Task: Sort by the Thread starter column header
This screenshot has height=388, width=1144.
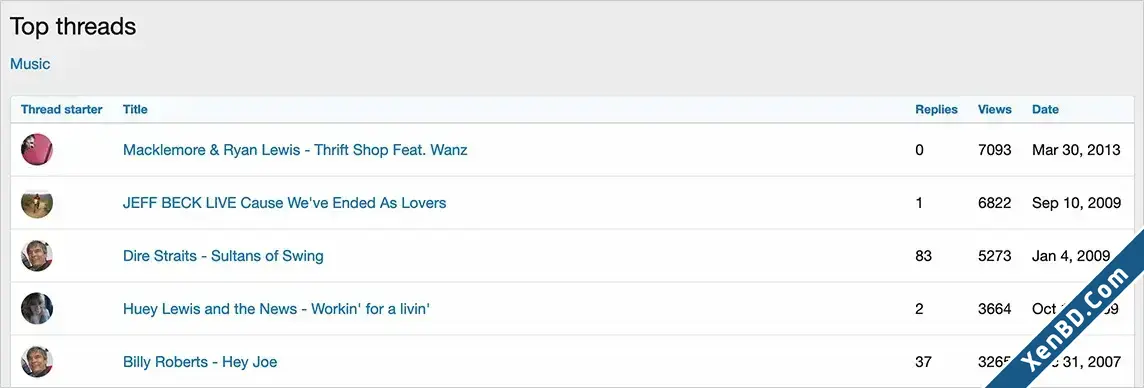Action: pos(62,109)
